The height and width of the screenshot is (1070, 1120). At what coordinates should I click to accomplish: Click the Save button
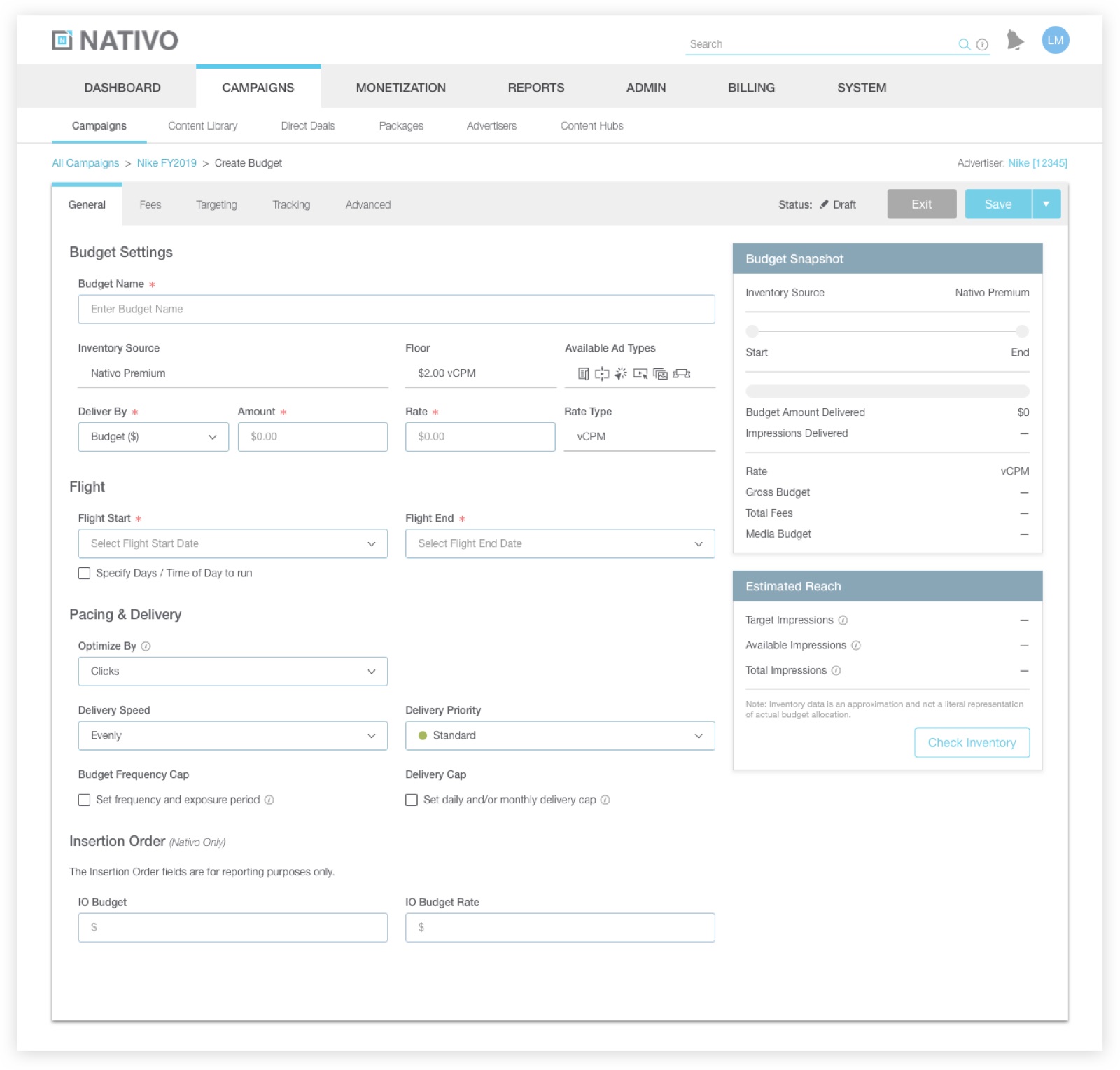tap(998, 204)
